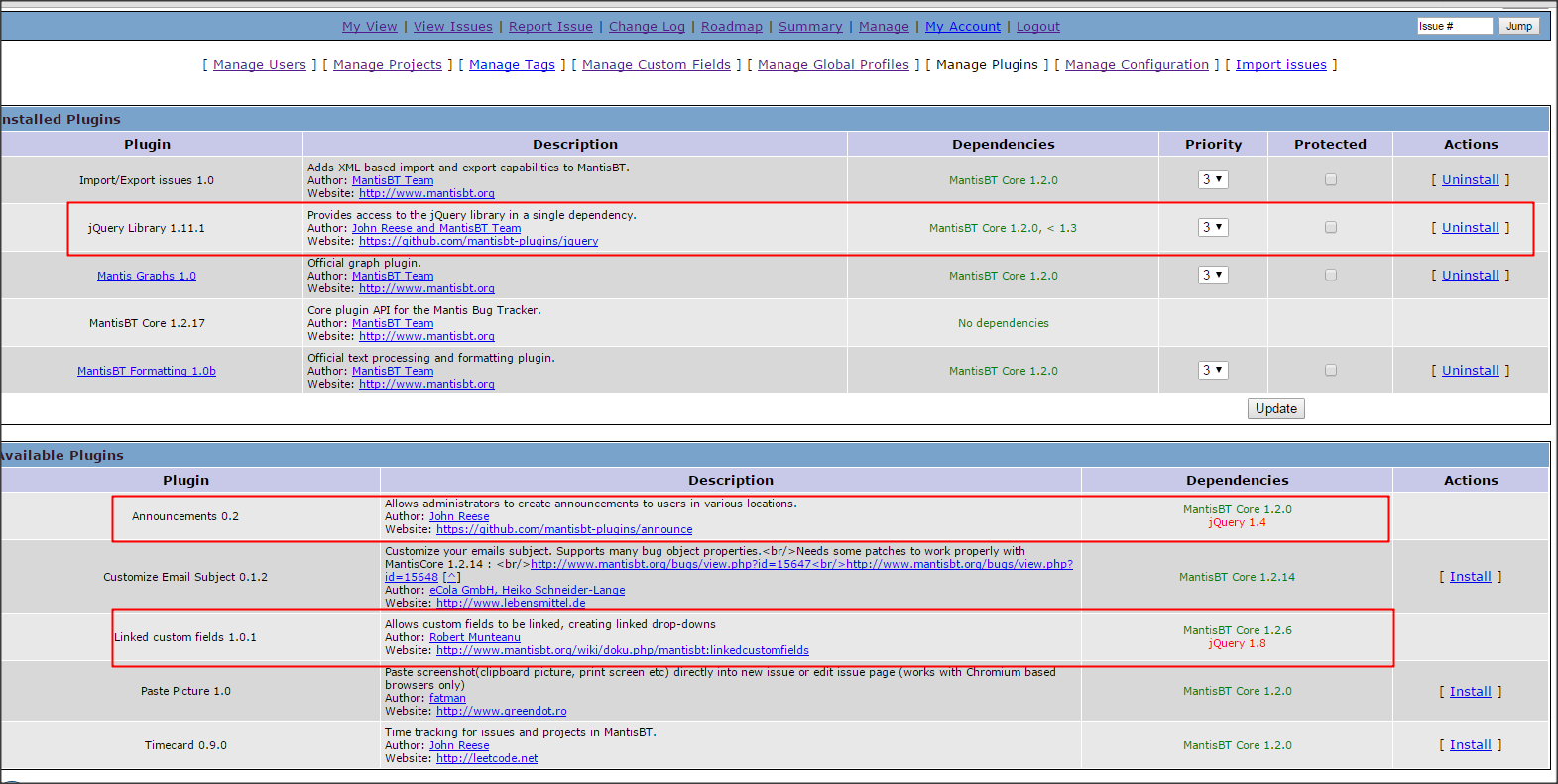Open the leetcode.net website link

click(487, 758)
